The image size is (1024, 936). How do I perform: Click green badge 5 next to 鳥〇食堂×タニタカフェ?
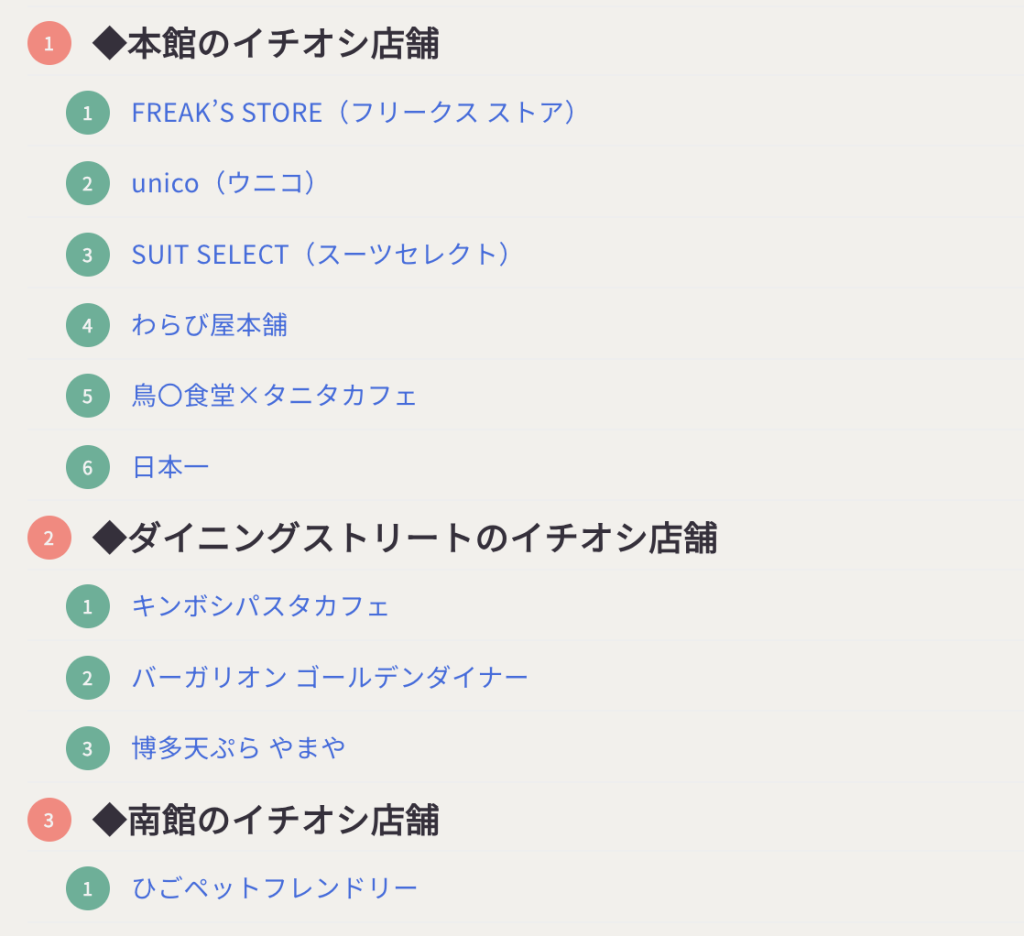(x=88, y=396)
